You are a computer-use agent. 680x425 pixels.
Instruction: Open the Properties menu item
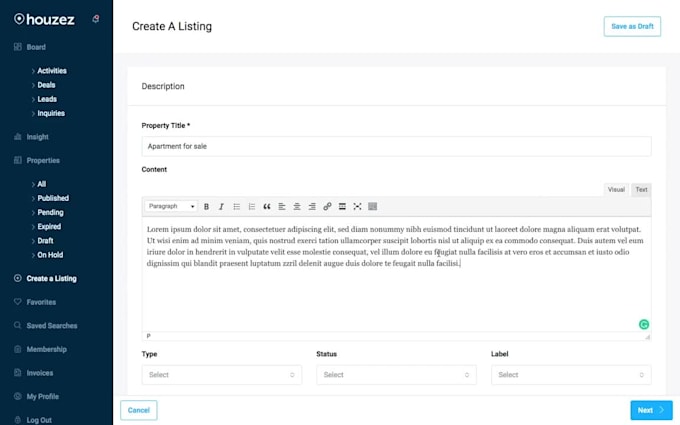pyautogui.click(x=43, y=160)
